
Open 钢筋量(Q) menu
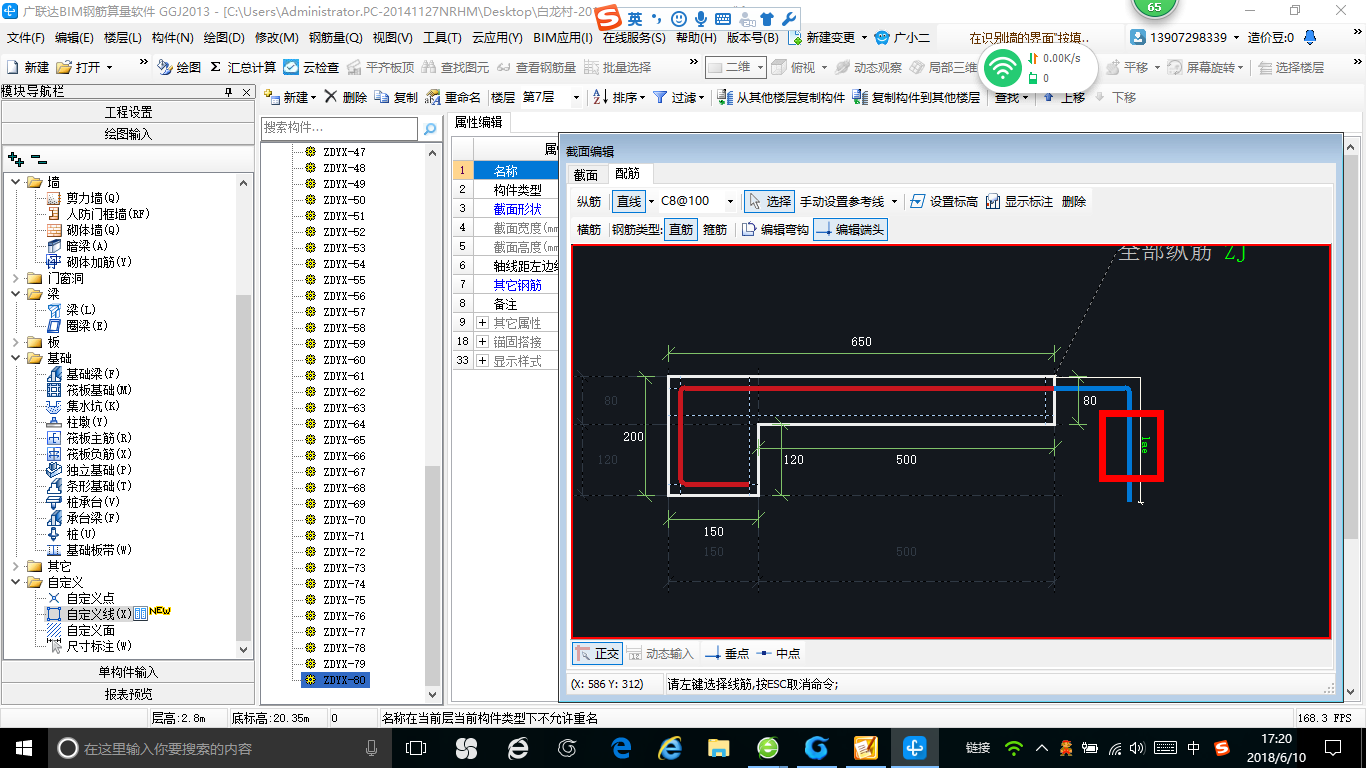point(335,38)
